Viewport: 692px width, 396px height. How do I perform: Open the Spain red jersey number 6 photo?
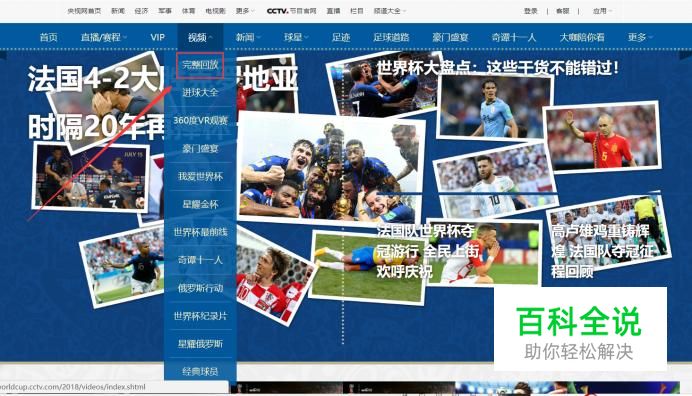[x=602, y=137]
